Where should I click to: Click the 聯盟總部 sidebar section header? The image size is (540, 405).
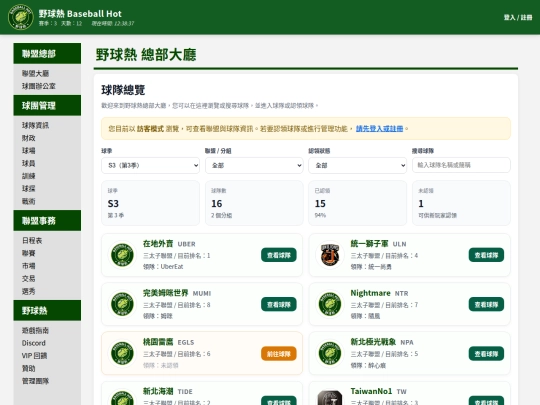(x=47, y=53)
